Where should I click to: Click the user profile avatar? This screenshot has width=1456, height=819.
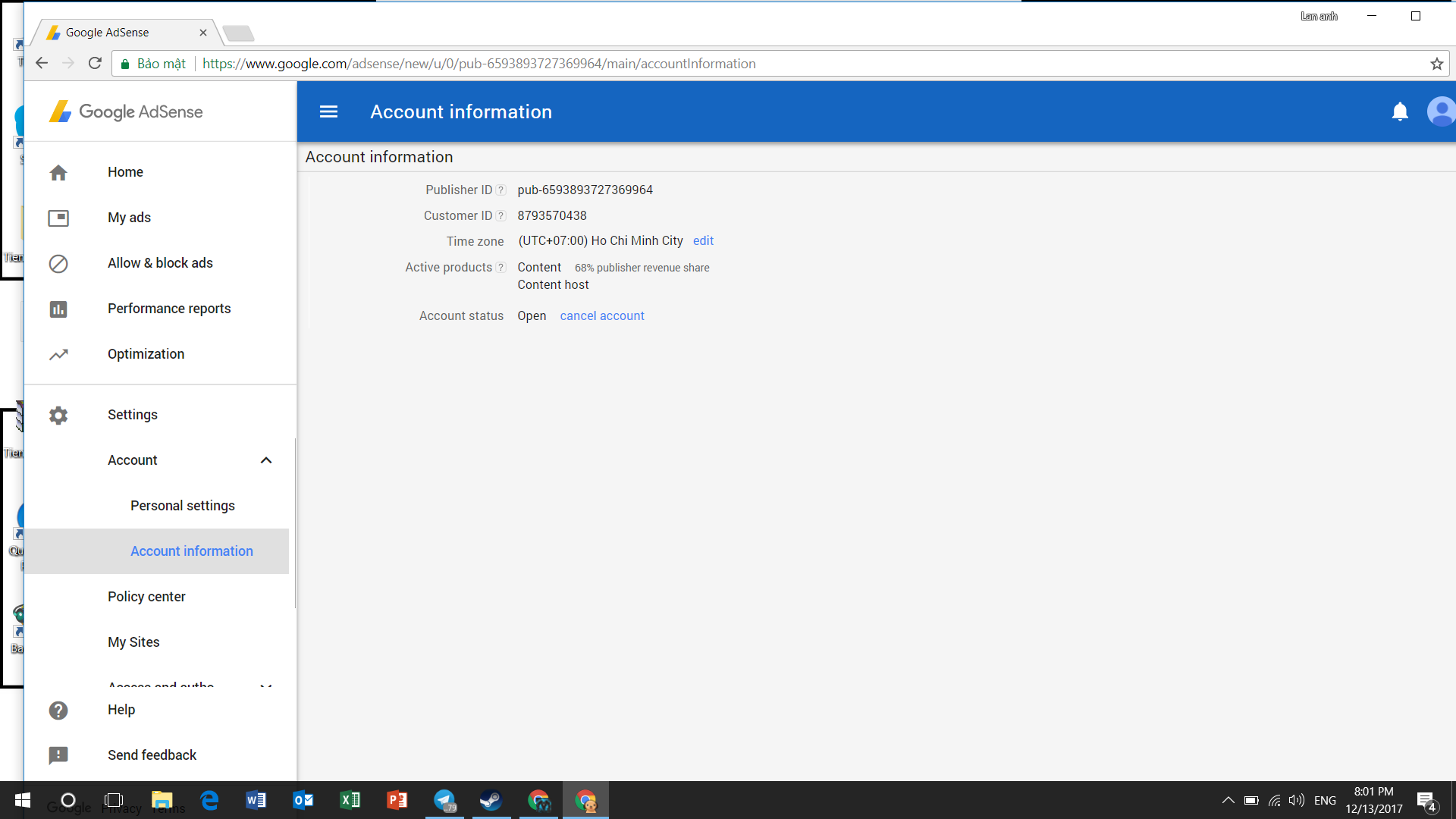coord(1441,111)
